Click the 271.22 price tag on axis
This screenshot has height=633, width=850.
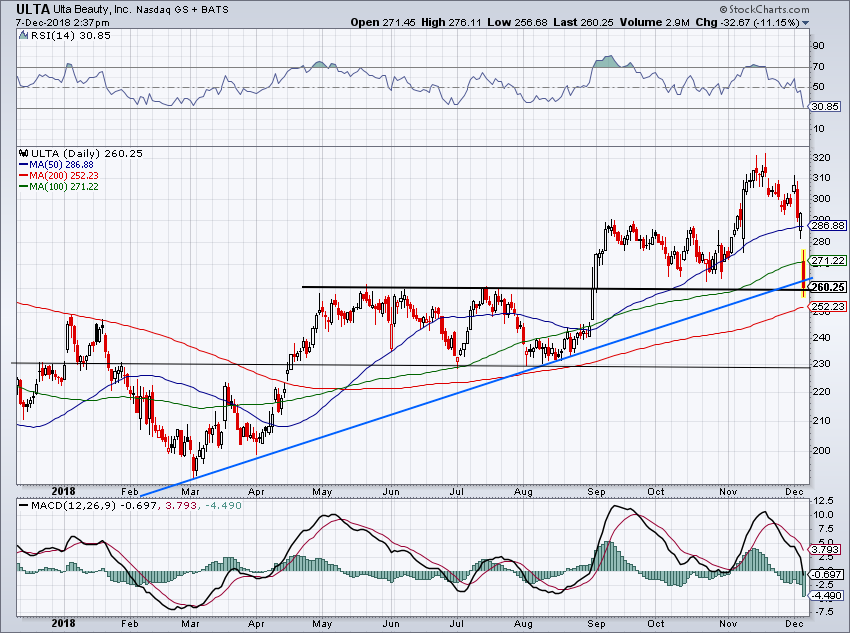tap(828, 261)
